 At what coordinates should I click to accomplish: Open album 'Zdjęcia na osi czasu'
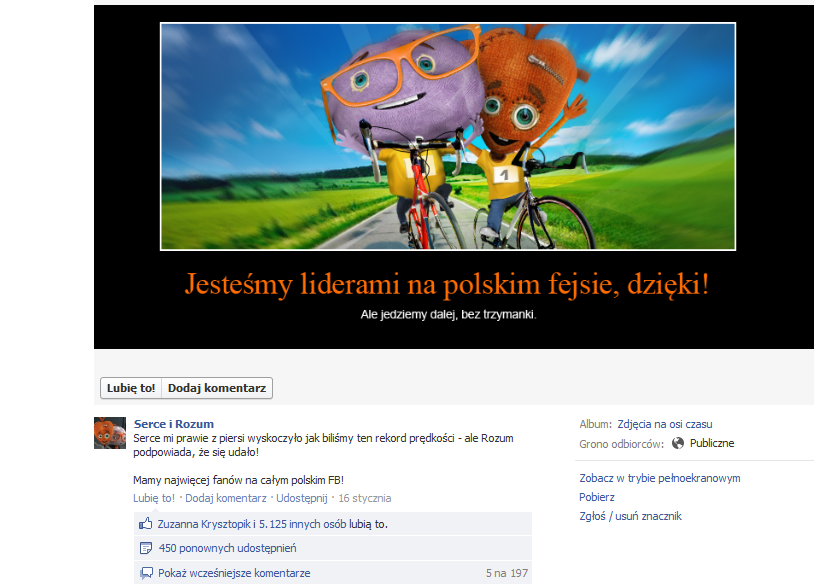click(665, 424)
